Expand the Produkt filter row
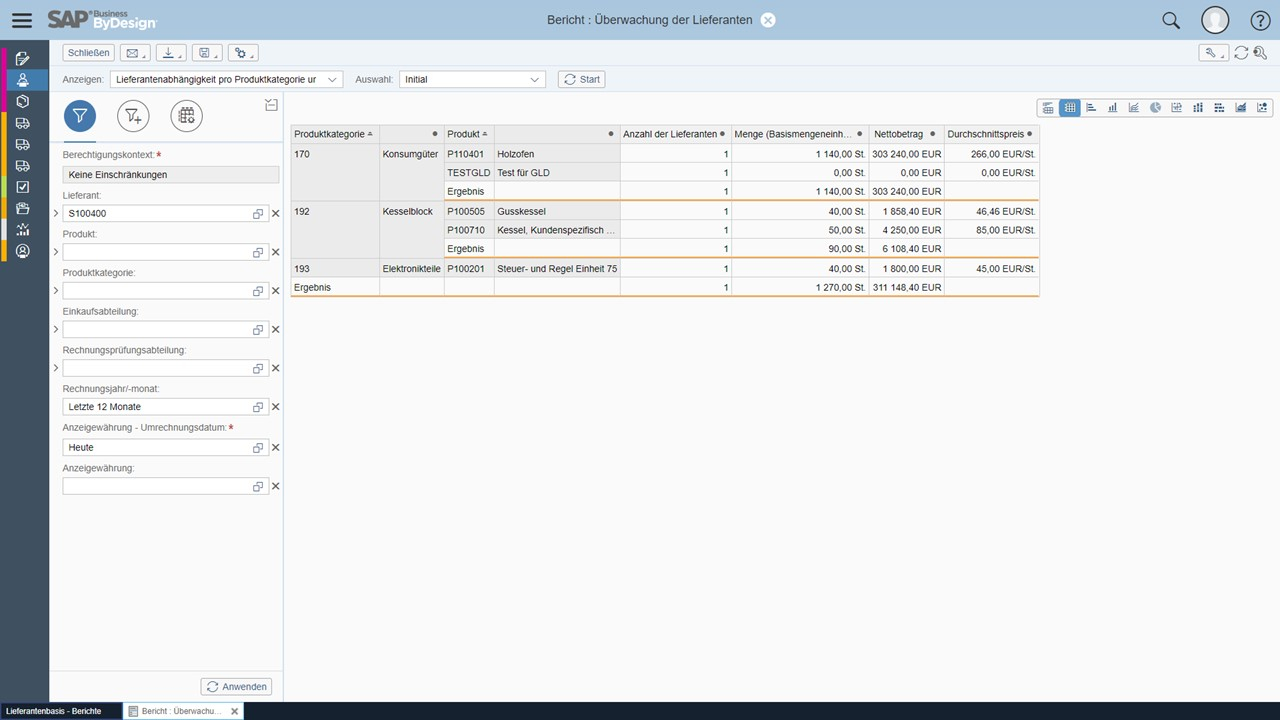The image size is (1280, 720). (x=56, y=252)
